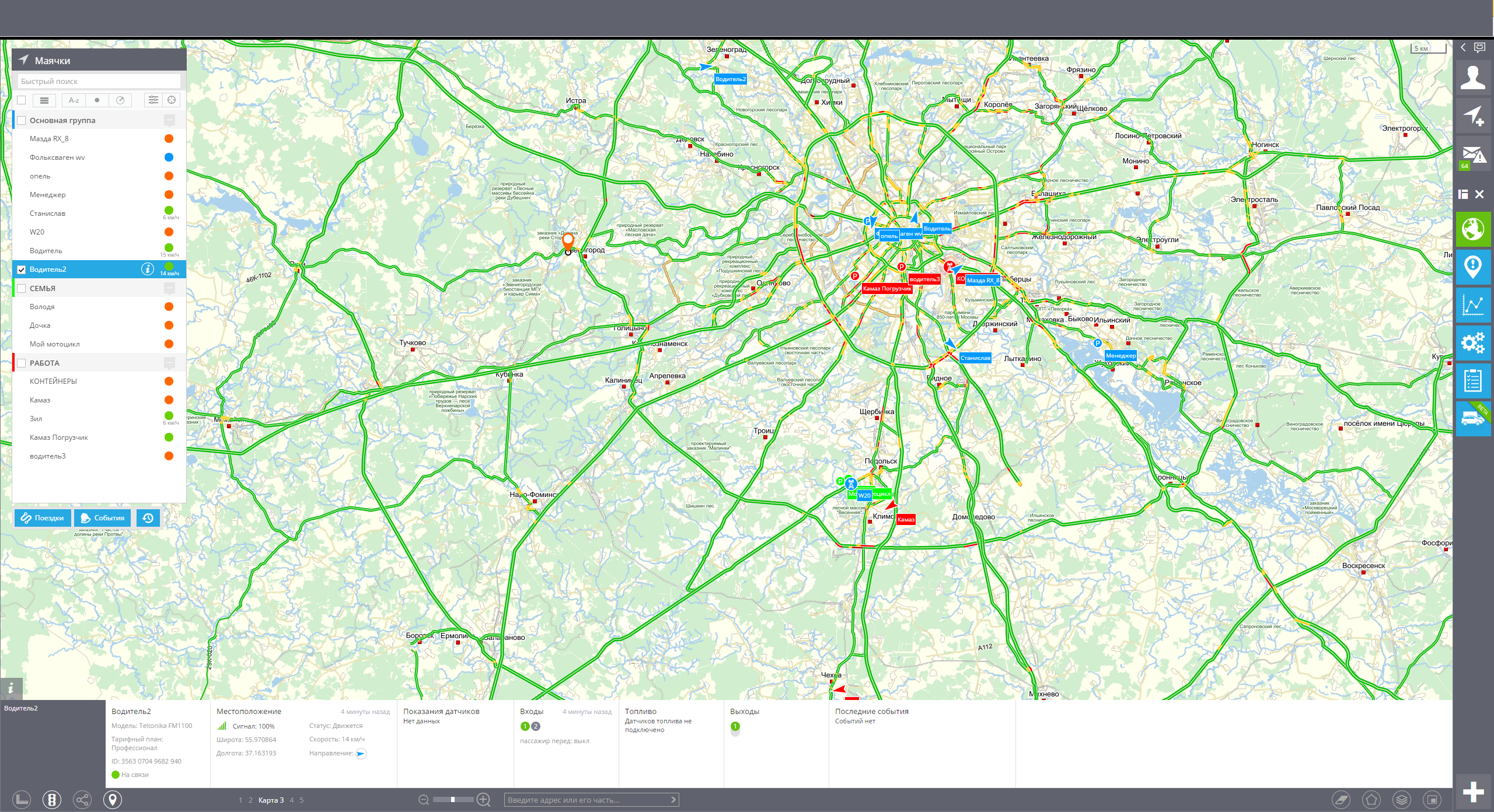The image size is (1494, 812).
Task: Switch to map tab 4
Action: pyautogui.click(x=292, y=800)
